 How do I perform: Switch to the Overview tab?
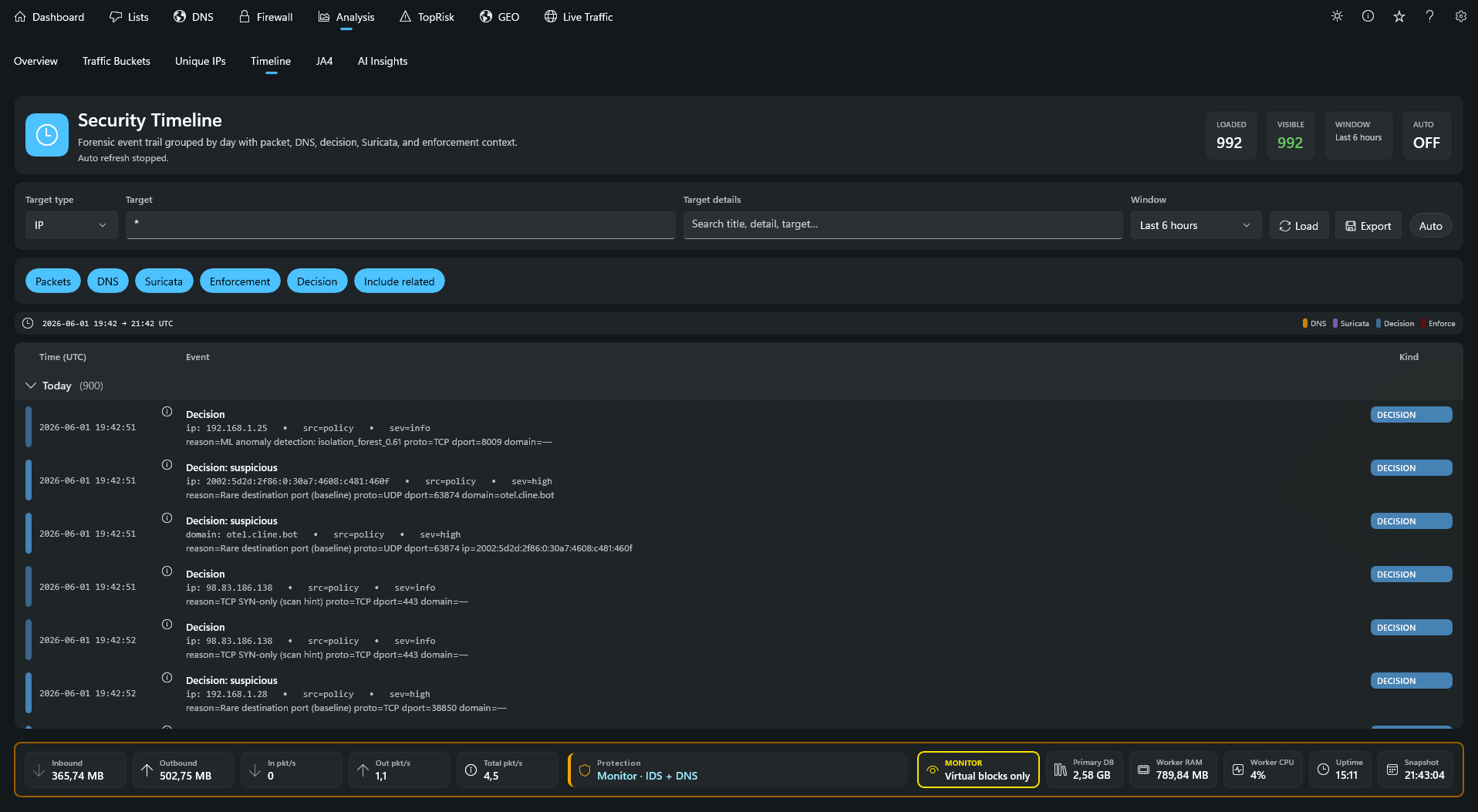35,61
